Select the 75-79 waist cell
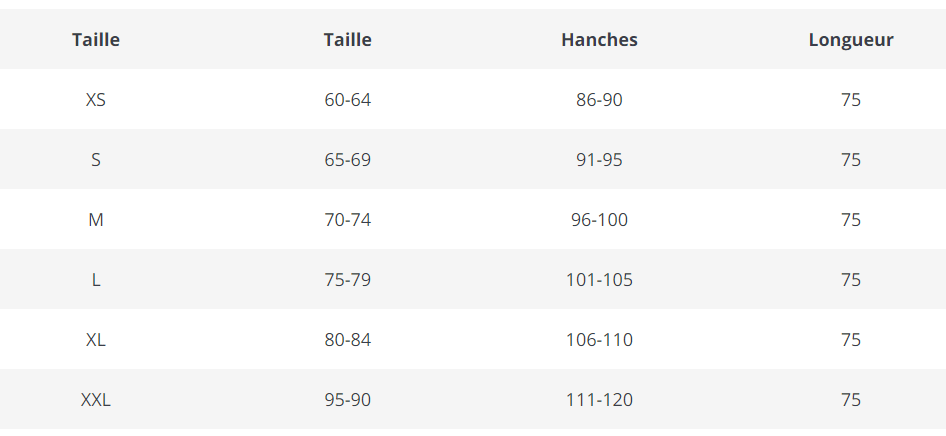Screen dimensions: 946x436 click(x=347, y=280)
